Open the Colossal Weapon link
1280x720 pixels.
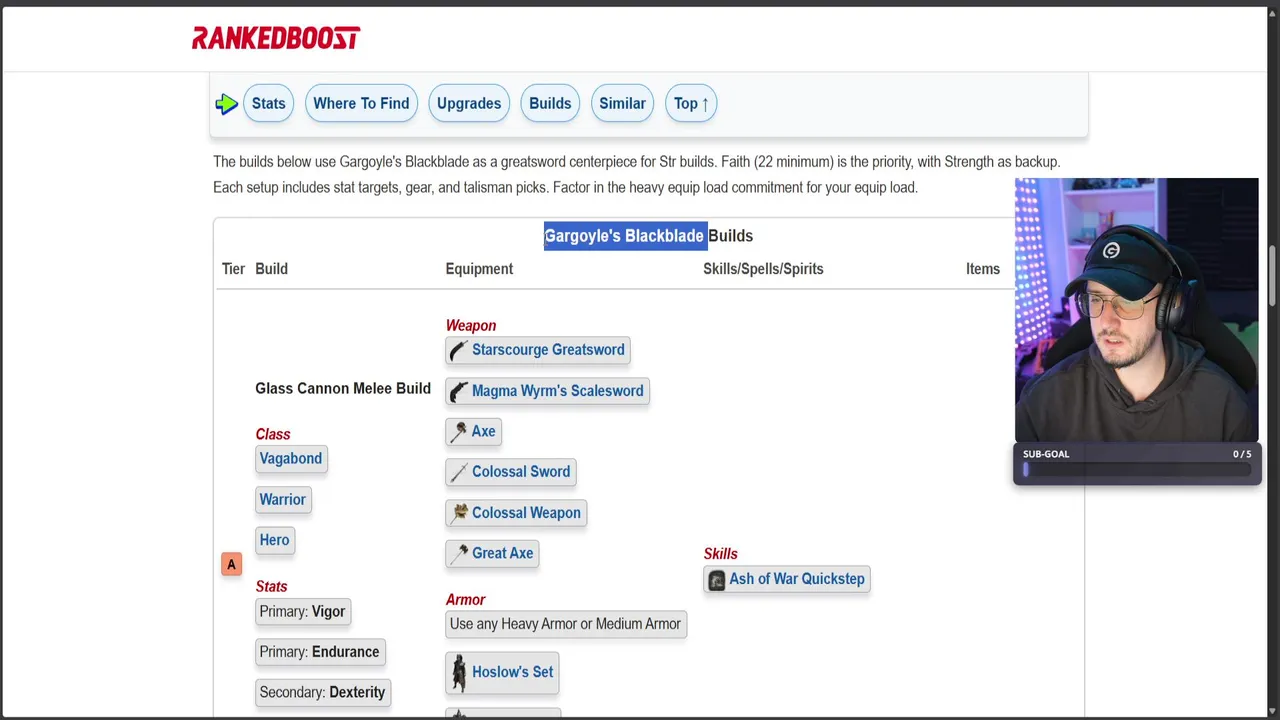tap(526, 513)
